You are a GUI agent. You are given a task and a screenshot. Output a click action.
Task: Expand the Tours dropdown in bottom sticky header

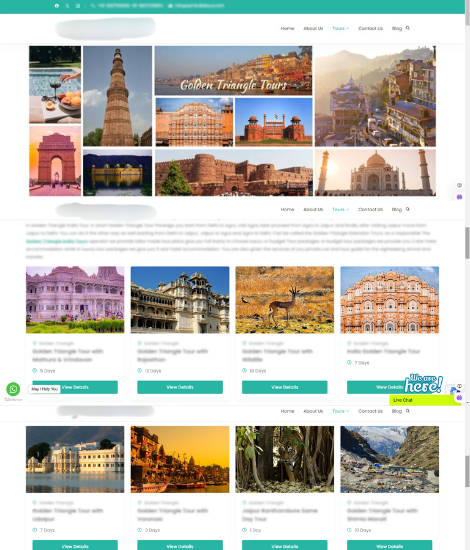(x=341, y=411)
